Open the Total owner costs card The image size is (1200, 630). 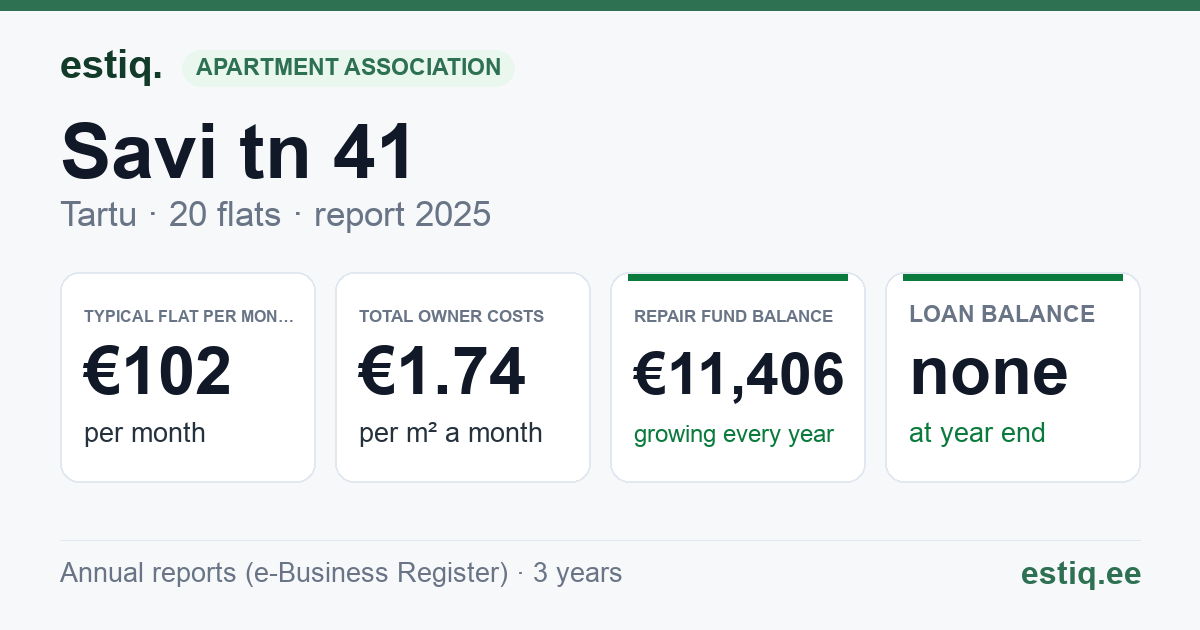(x=463, y=377)
